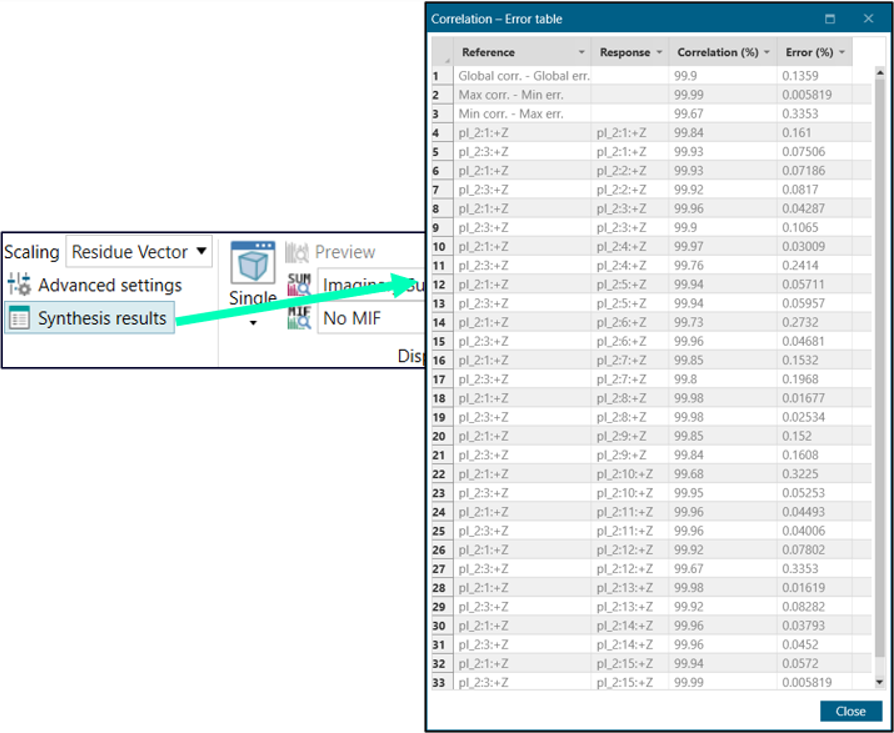Select row 1 Global corr. header

[x=437, y=75]
